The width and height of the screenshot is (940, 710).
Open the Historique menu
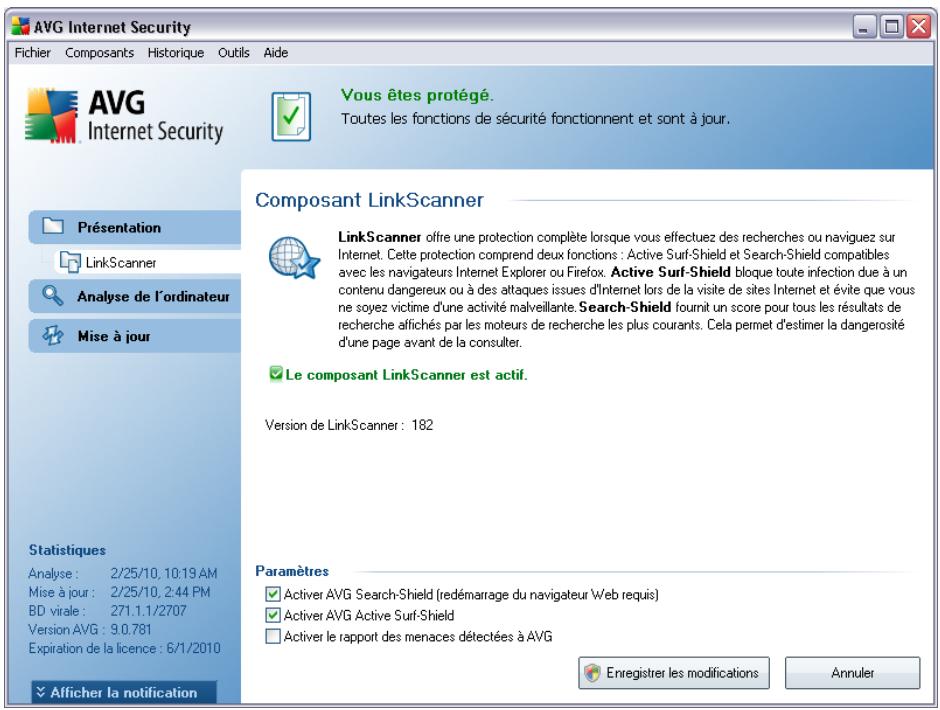176,53
